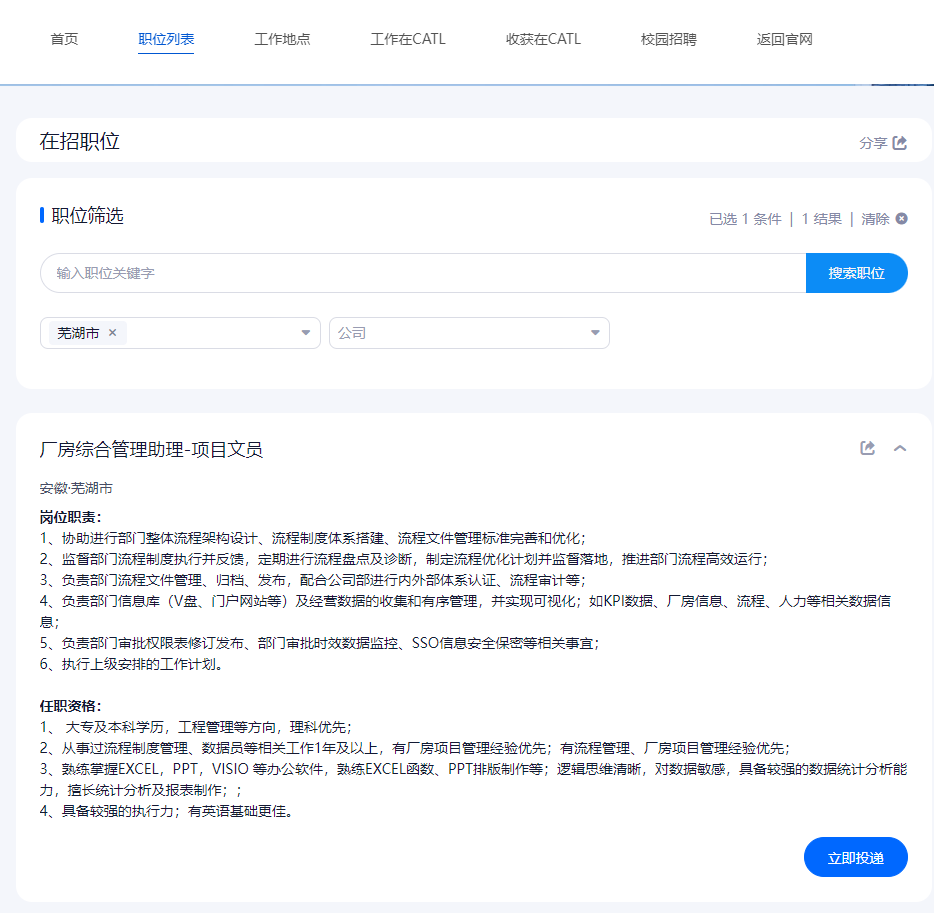Open the city dropdown arrow

pyautogui.click(x=306, y=332)
